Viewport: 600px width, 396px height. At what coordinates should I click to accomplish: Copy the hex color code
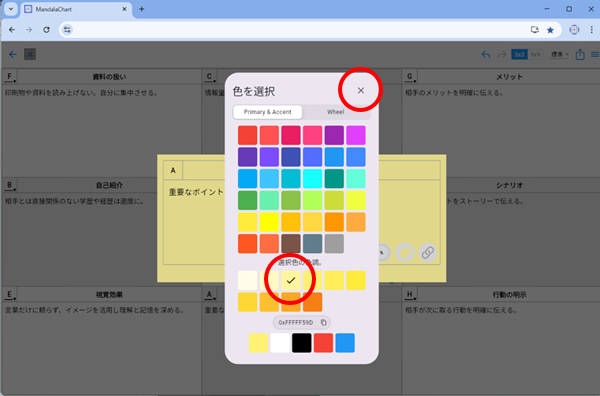(323, 323)
